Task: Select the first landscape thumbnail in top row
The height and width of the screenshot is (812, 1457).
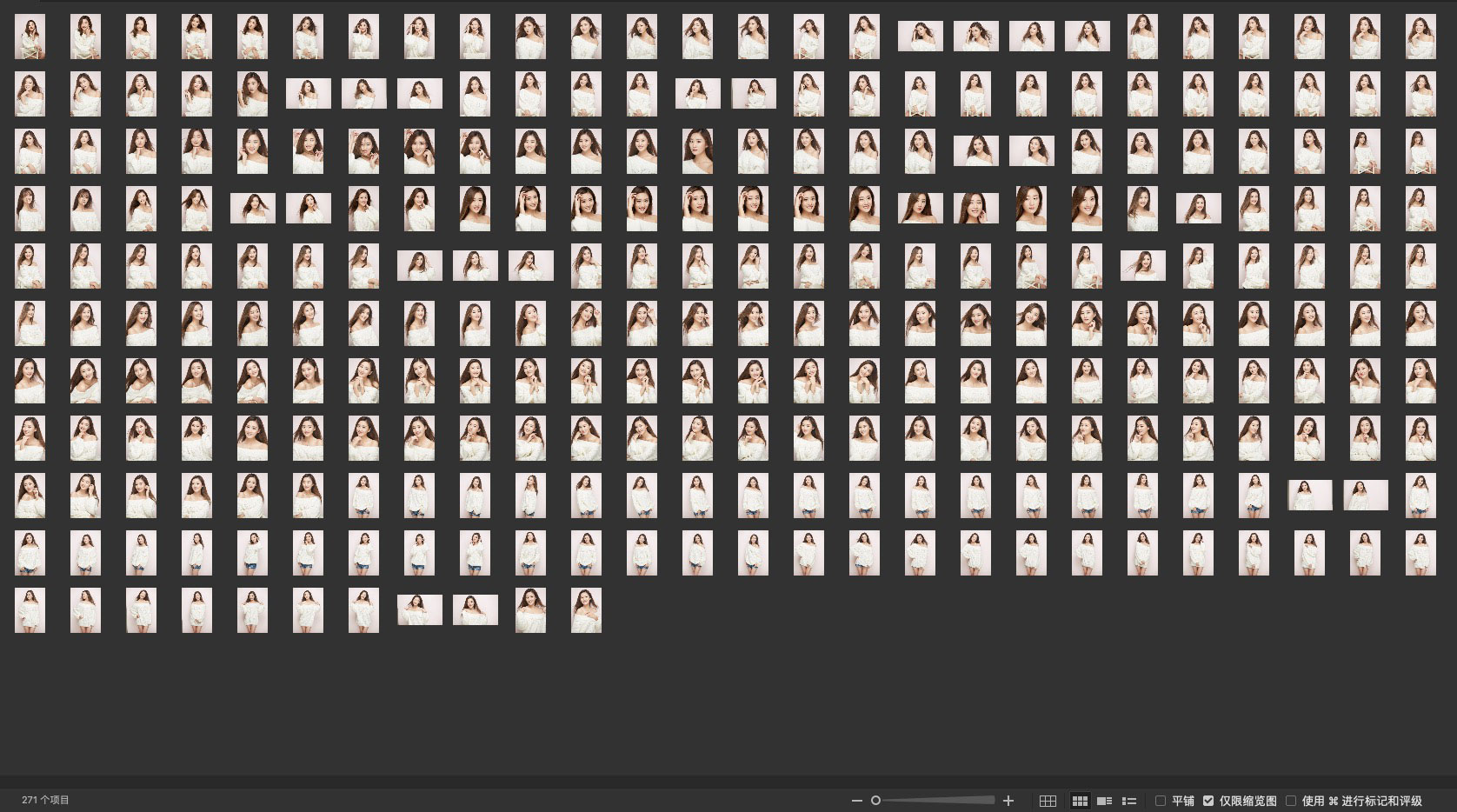Action: click(920, 37)
